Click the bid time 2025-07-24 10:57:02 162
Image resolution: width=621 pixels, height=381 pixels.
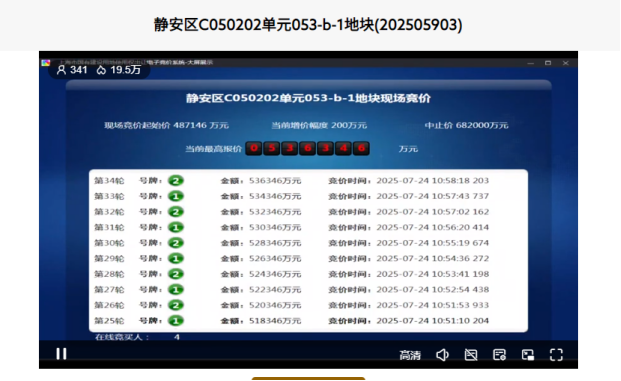(432, 211)
